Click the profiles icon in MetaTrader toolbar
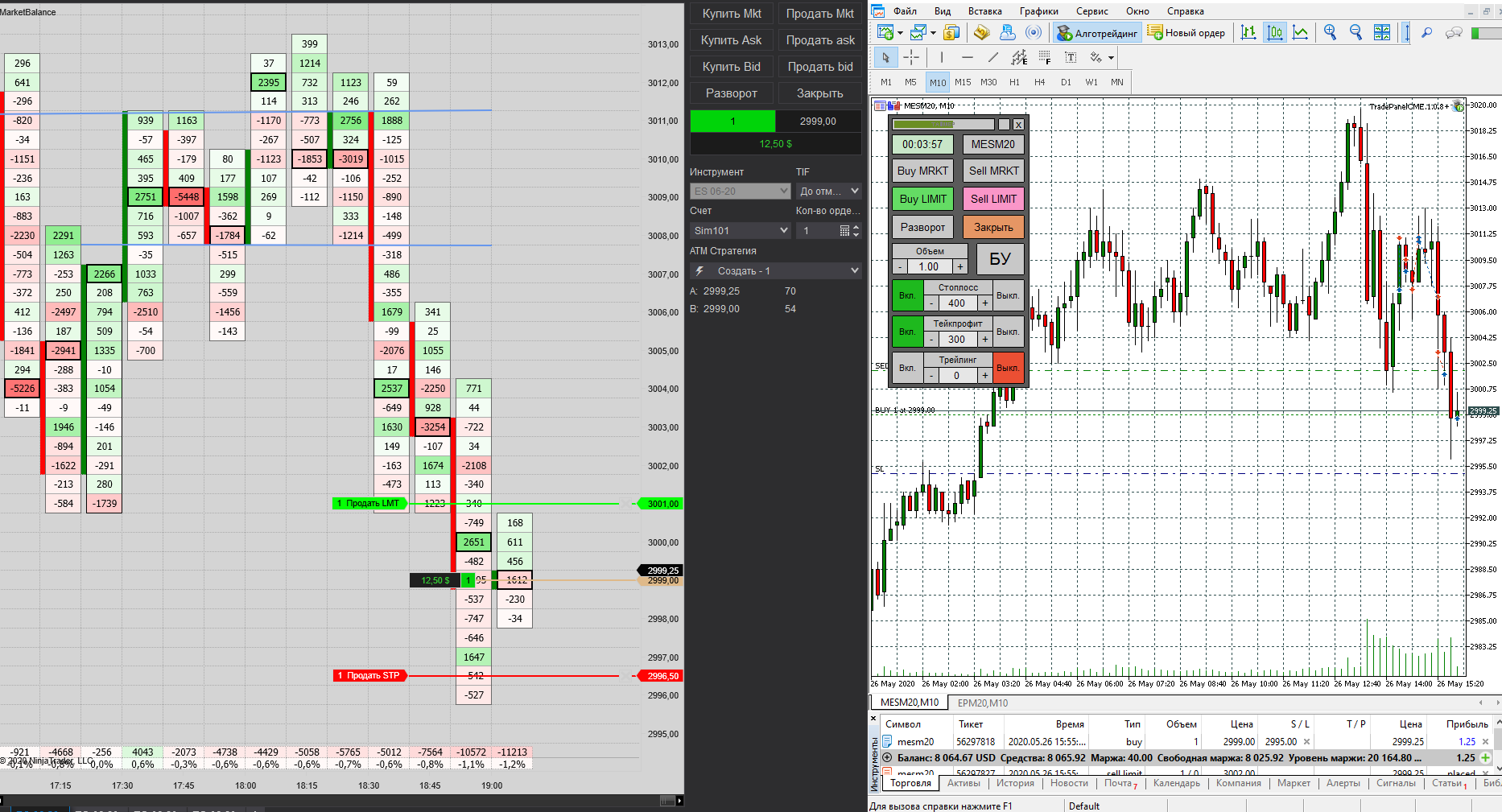This screenshot has height=812, width=1502. tap(918, 33)
